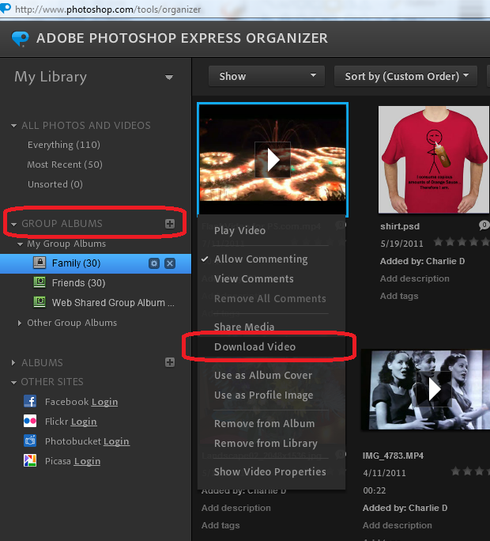Open the My Library dropdown arrow
The image size is (490, 541).
pos(169,77)
